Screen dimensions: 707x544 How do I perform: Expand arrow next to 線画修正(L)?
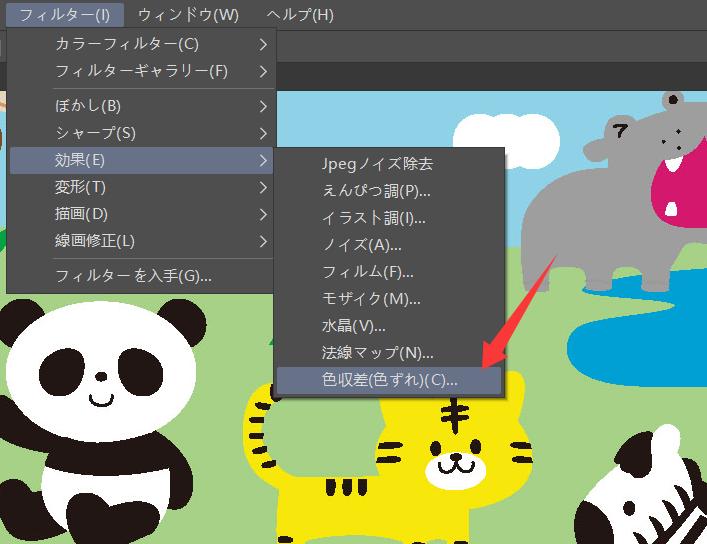click(x=263, y=241)
